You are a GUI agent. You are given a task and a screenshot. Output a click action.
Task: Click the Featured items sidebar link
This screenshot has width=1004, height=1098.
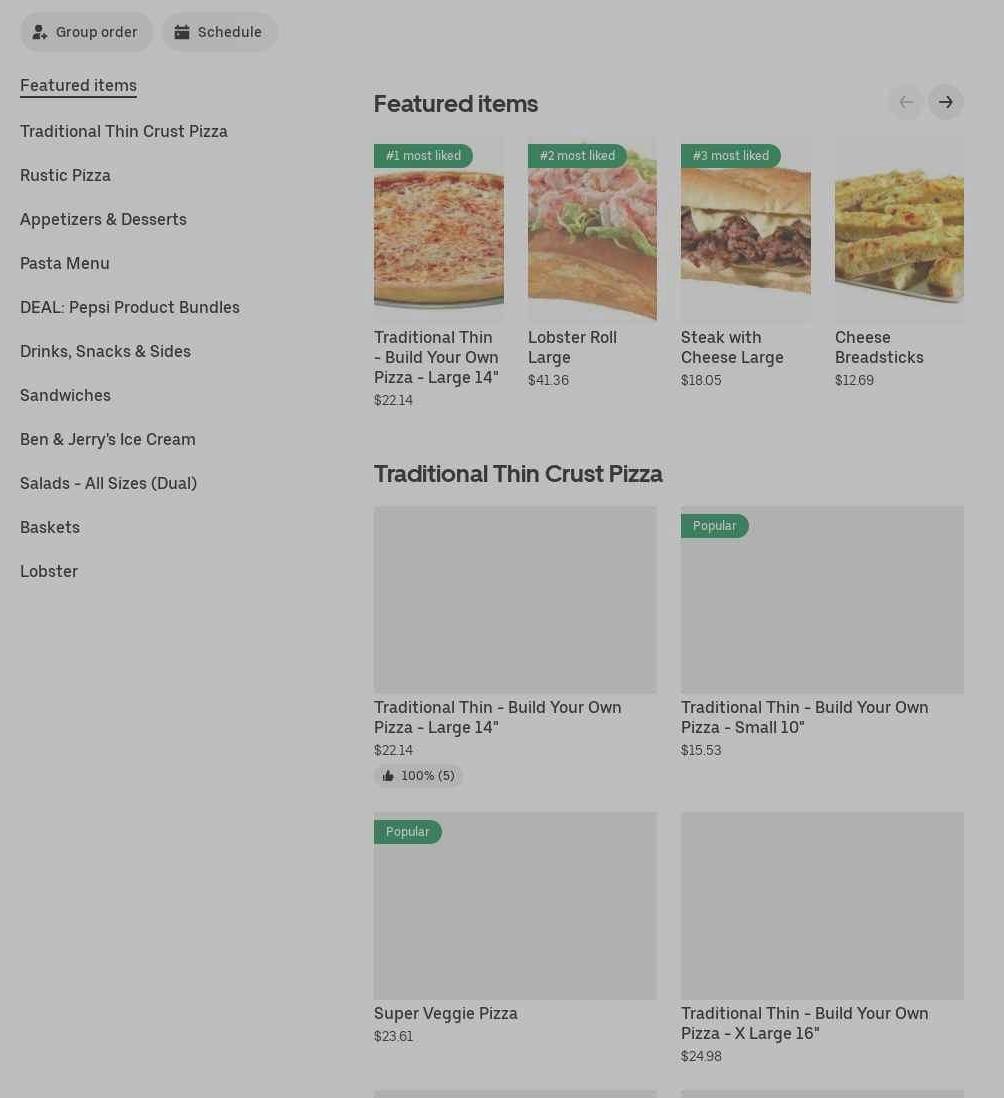coord(78,85)
